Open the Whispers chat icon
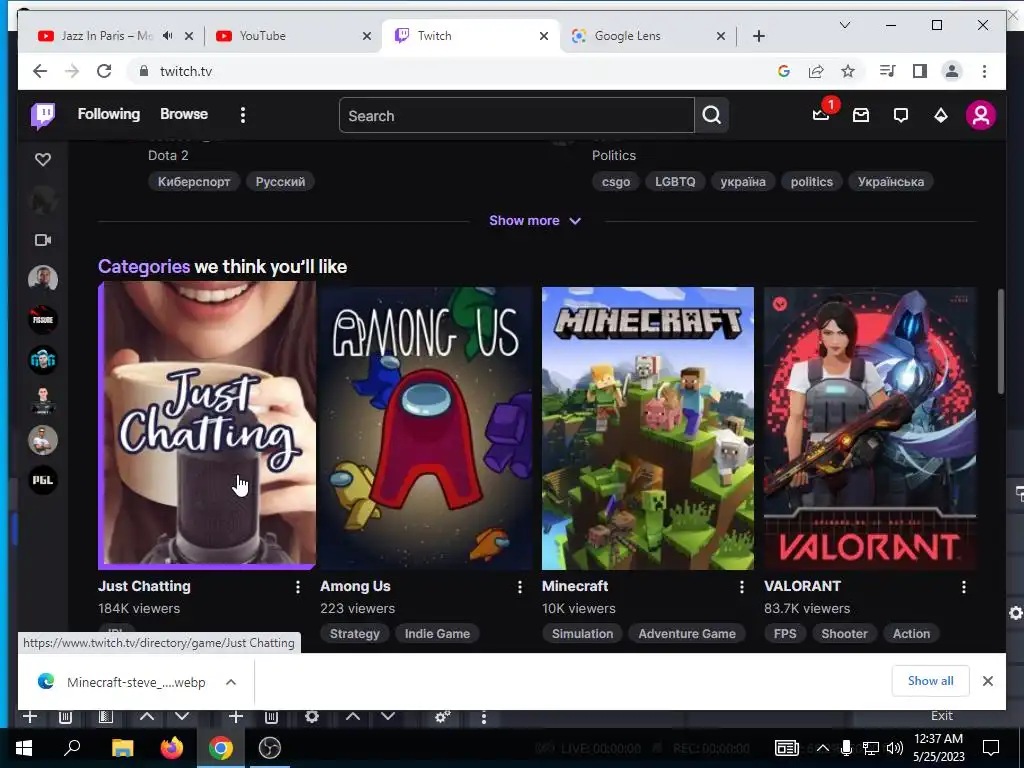Viewport: 1024px width, 768px height. point(901,116)
